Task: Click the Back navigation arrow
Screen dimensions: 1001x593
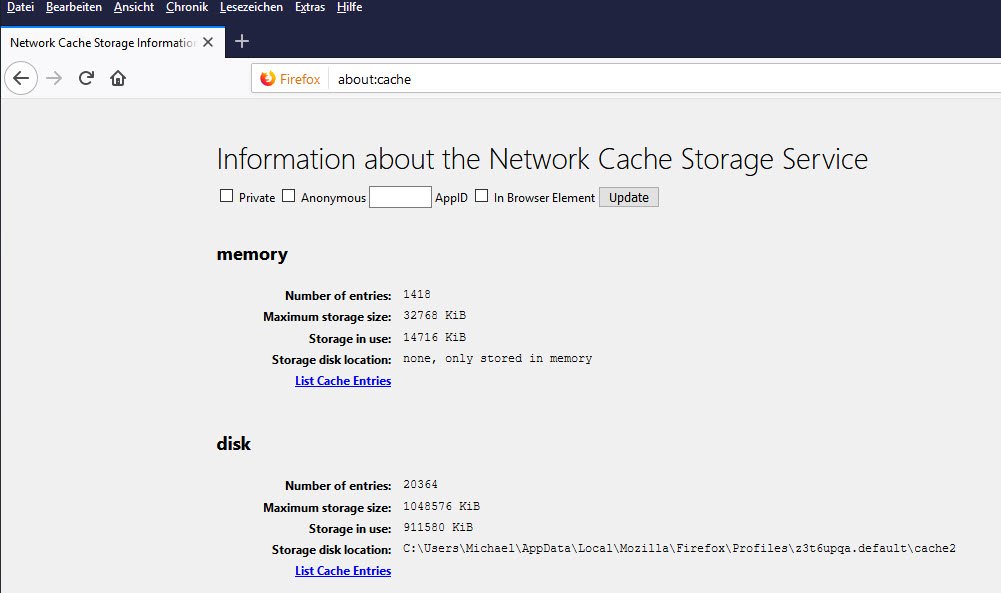Action: coord(22,79)
